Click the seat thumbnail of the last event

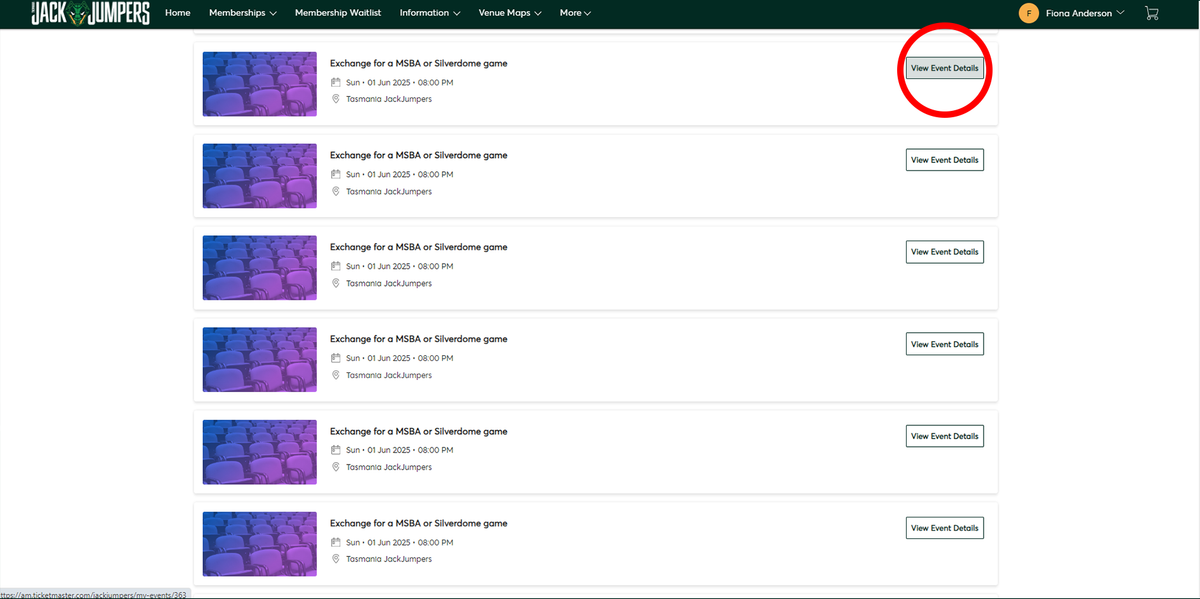click(260, 544)
